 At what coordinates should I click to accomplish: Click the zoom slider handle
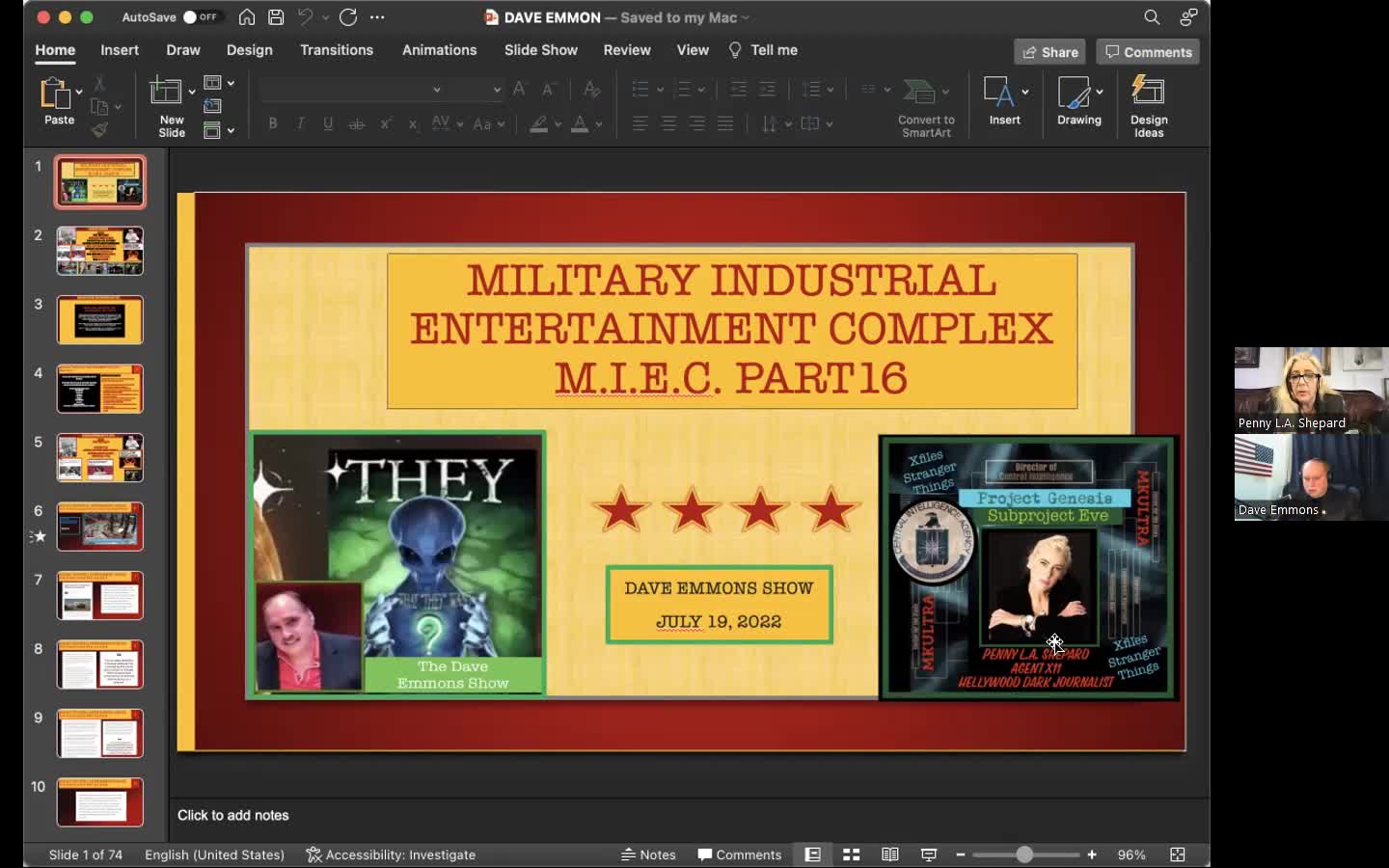coord(1024,854)
